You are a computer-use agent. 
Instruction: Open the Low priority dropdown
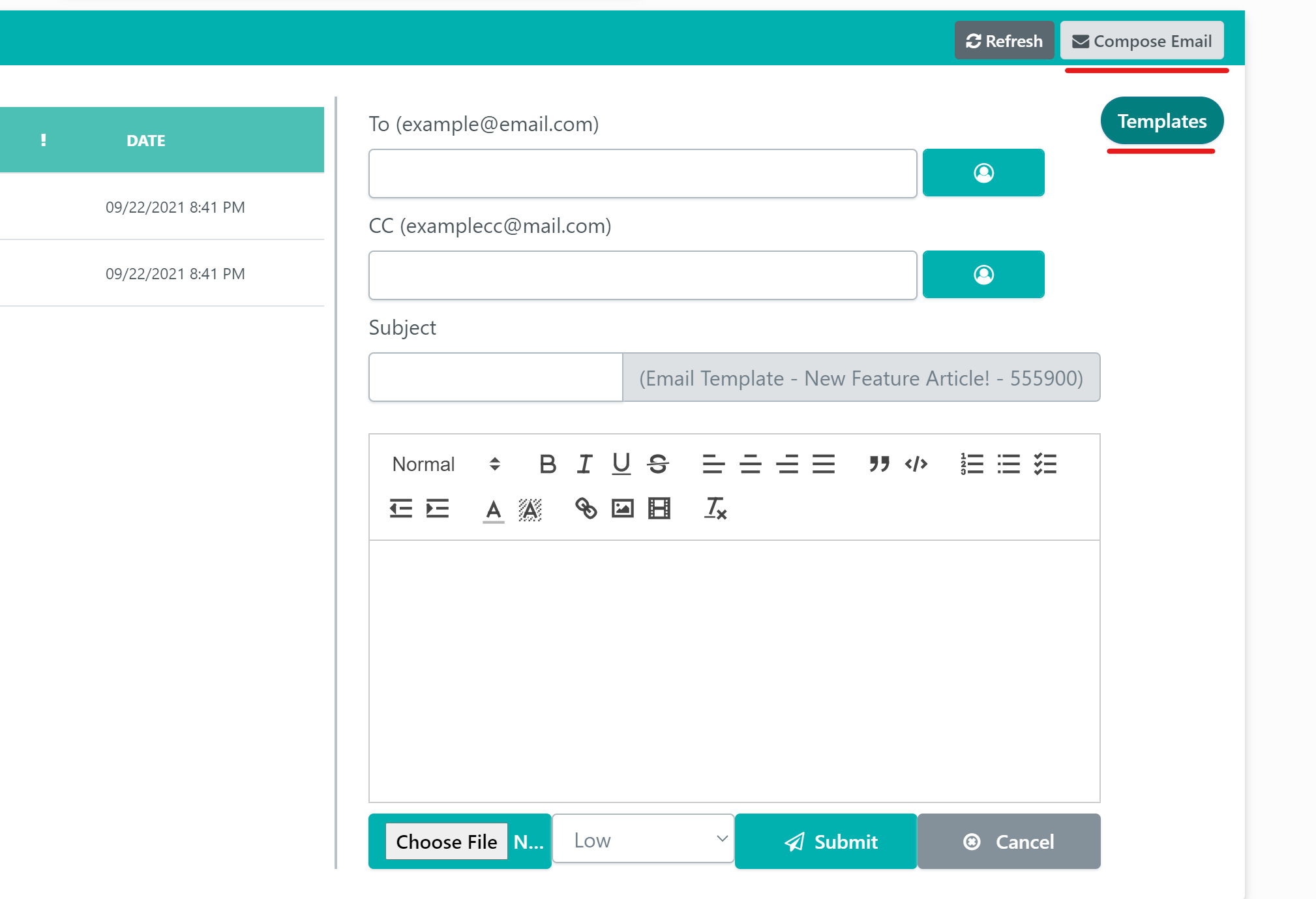point(643,840)
